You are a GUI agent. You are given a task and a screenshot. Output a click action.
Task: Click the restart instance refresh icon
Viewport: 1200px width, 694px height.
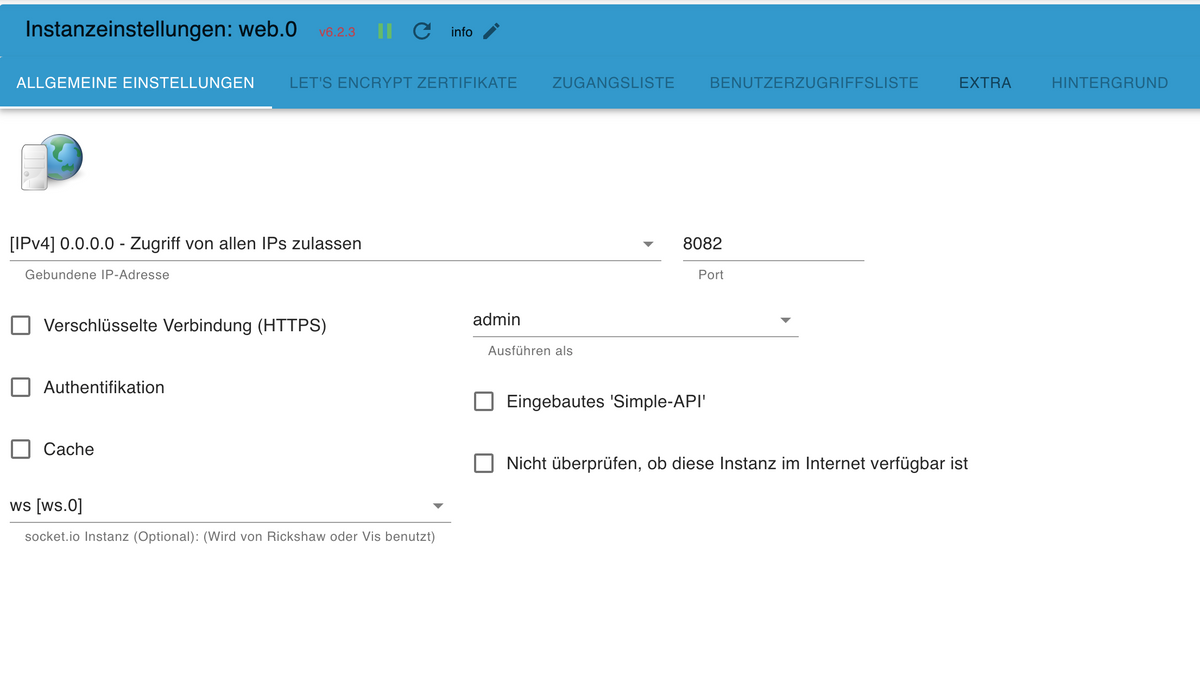click(x=422, y=31)
